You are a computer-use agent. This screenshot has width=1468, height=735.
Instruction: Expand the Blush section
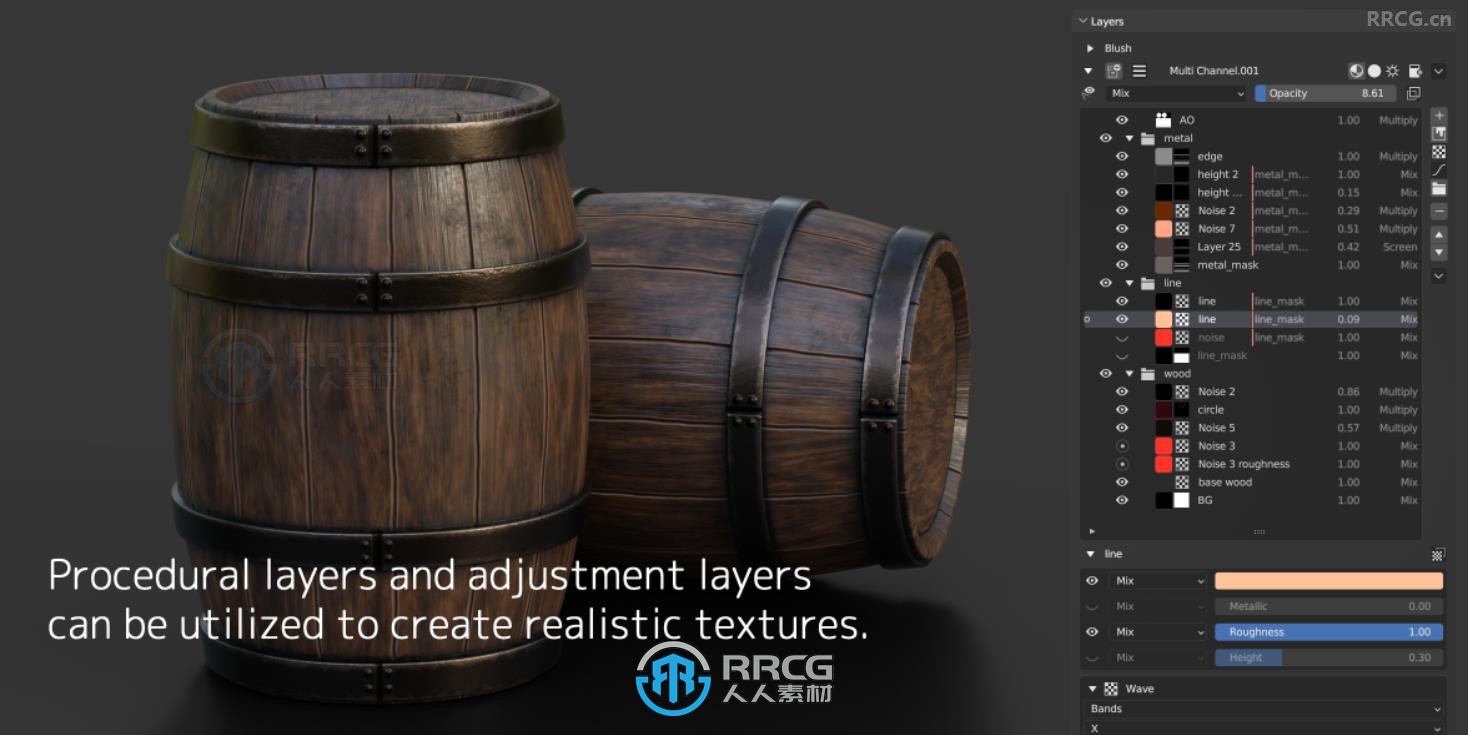[1090, 48]
